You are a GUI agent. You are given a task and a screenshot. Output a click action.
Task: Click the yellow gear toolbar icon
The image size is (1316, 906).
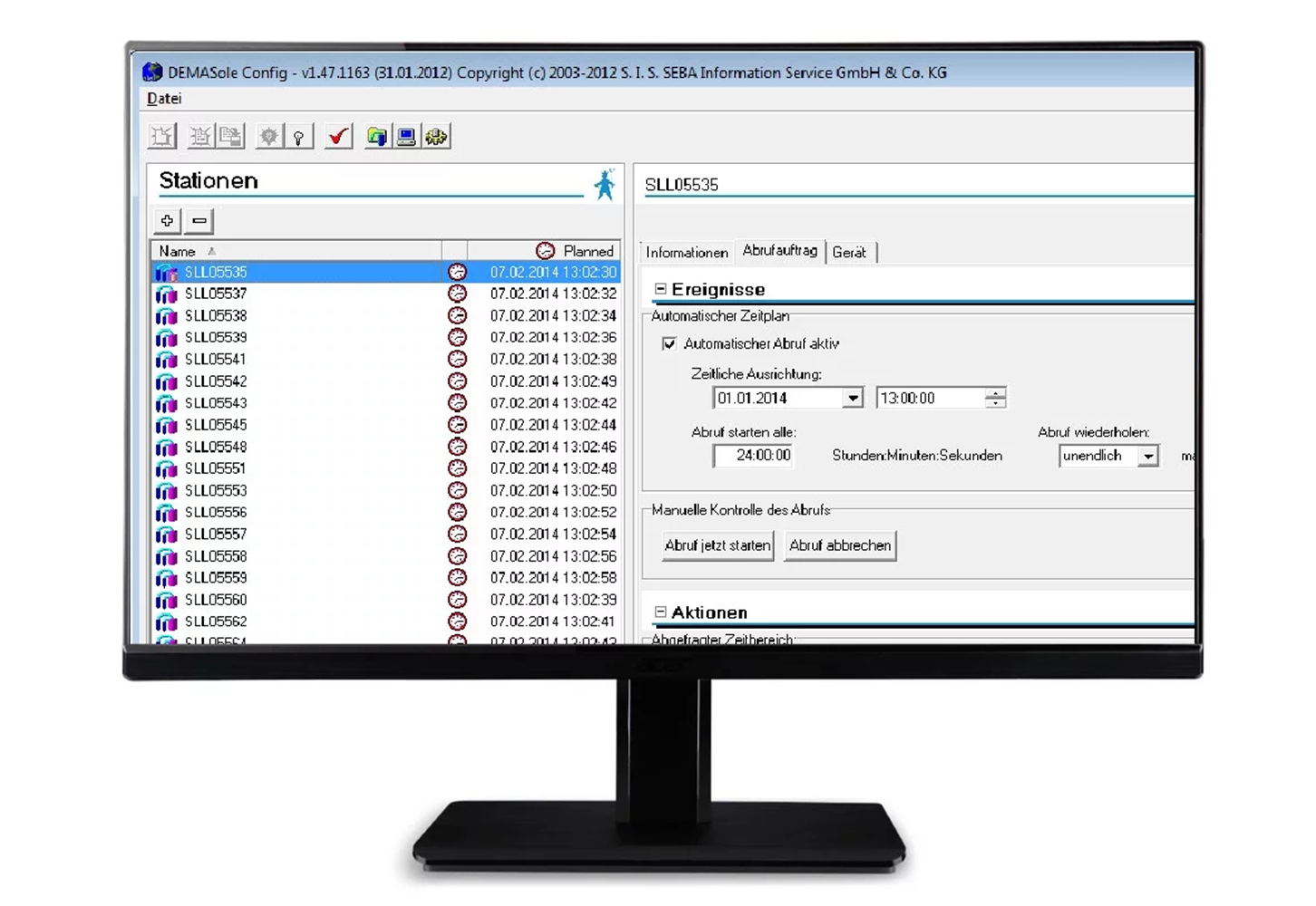point(437,137)
